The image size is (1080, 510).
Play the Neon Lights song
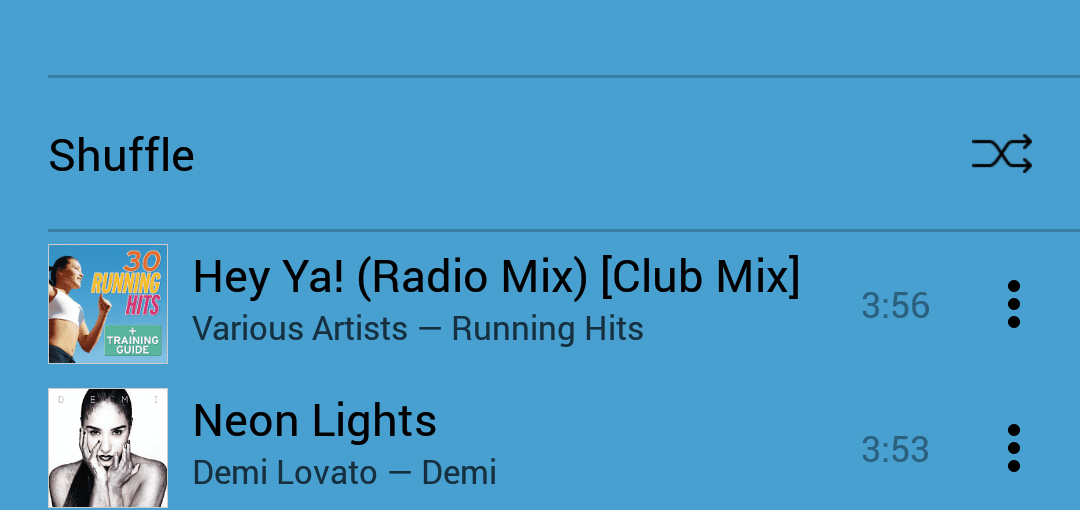pos(315,420)
